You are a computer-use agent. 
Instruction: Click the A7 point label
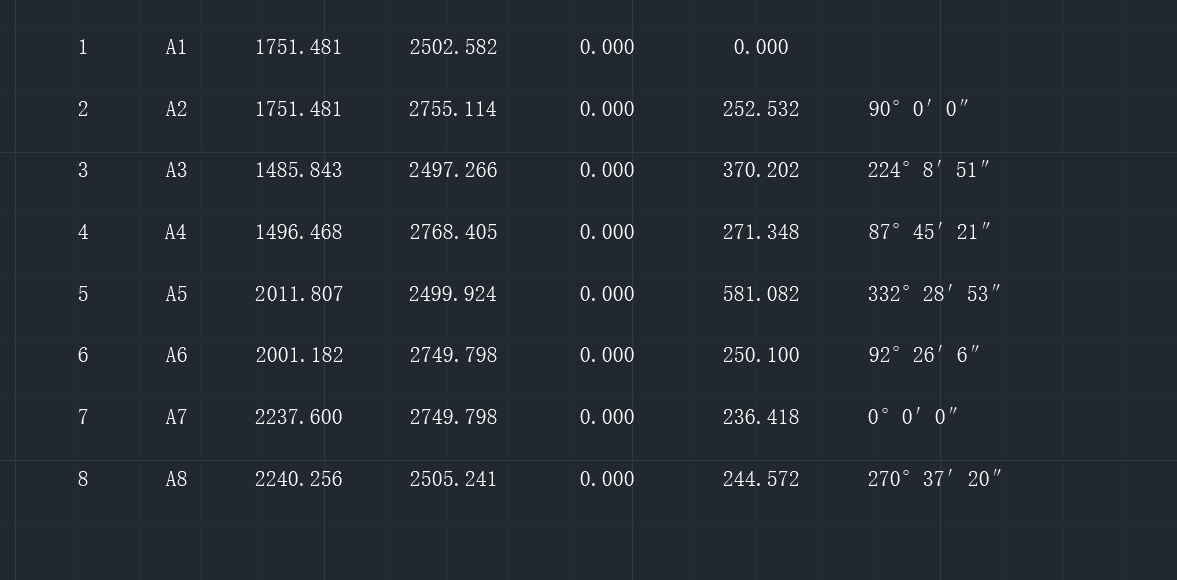point(176,417)
